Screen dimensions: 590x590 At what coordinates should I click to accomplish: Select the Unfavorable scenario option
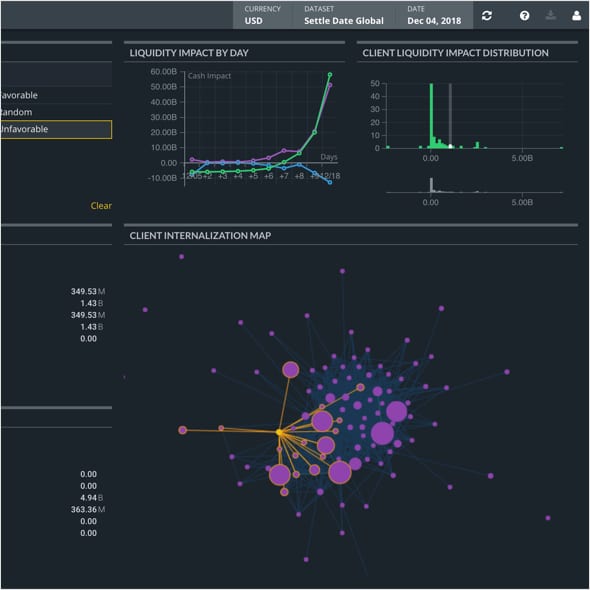56,129
